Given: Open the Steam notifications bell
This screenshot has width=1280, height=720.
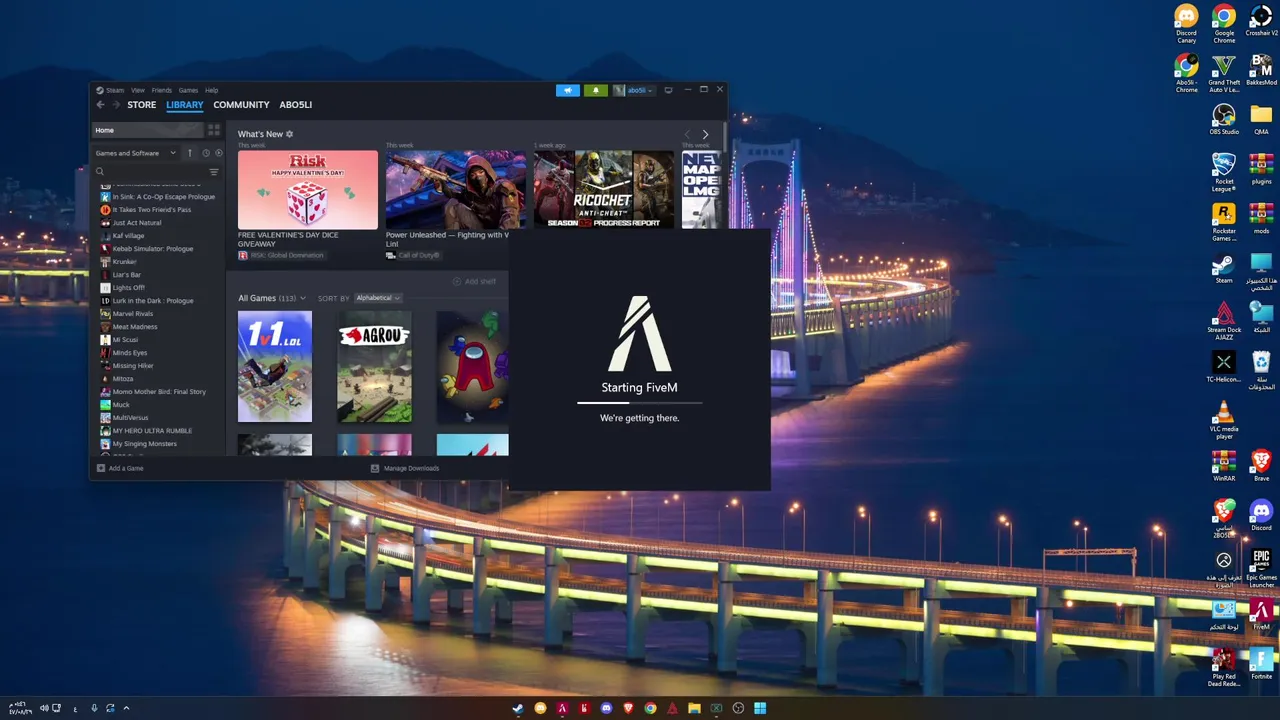Looking at the screenshot, I should tap(596, 90).
